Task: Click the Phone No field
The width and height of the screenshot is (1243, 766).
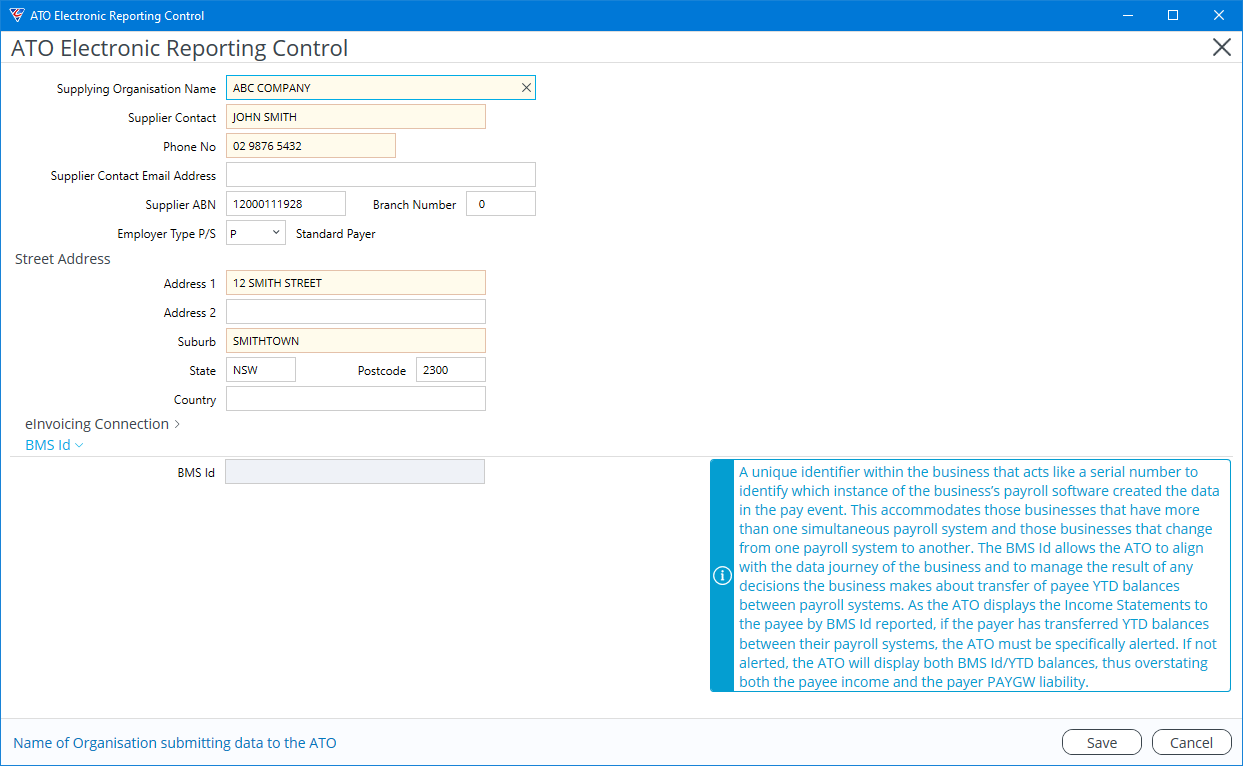Action: coord(311,146)
